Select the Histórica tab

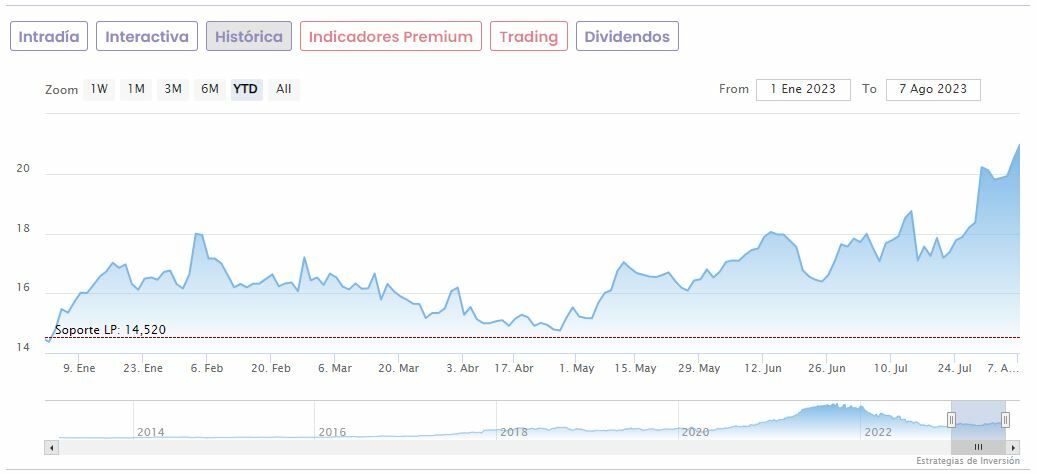click(249, 37)
